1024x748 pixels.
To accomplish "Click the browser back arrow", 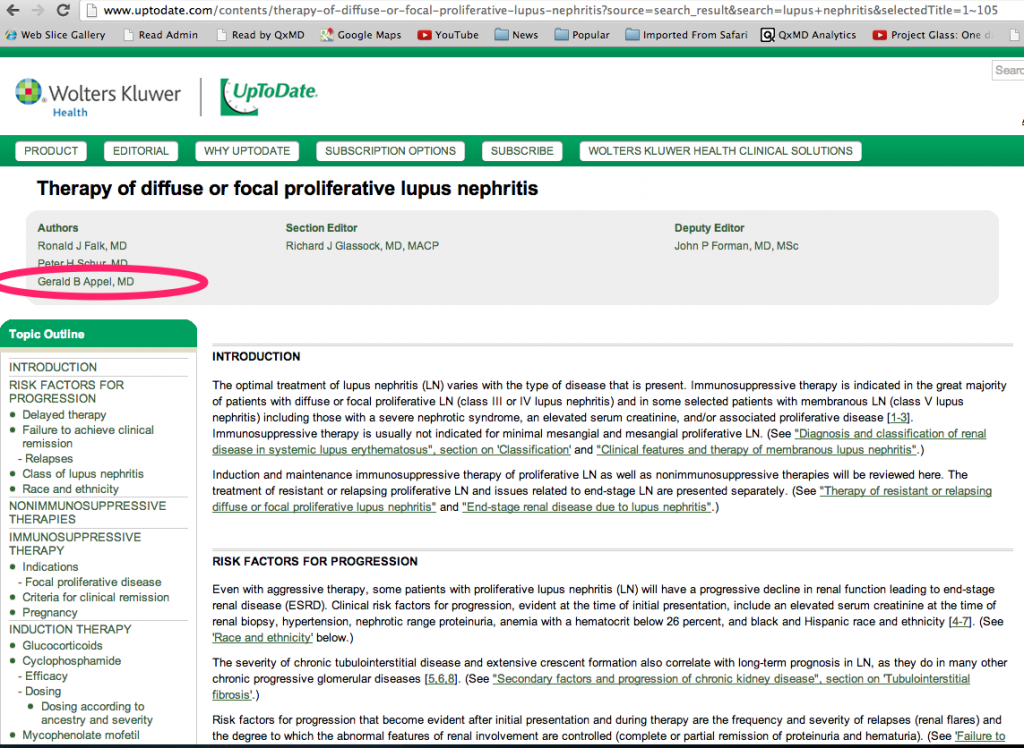I will [x=11, y=11].
